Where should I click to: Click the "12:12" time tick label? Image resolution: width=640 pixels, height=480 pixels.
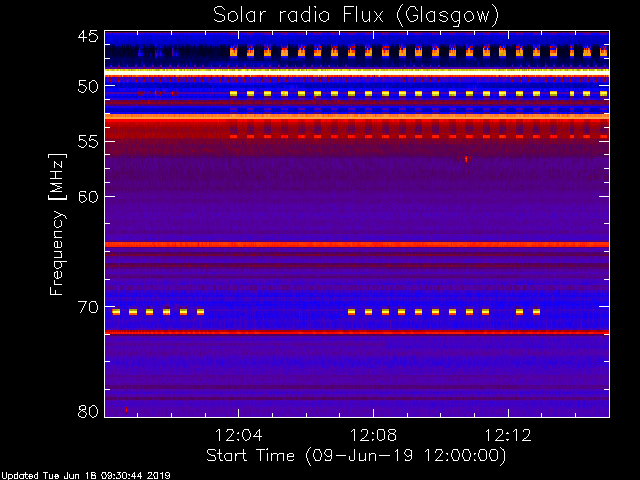pos(508,435)
